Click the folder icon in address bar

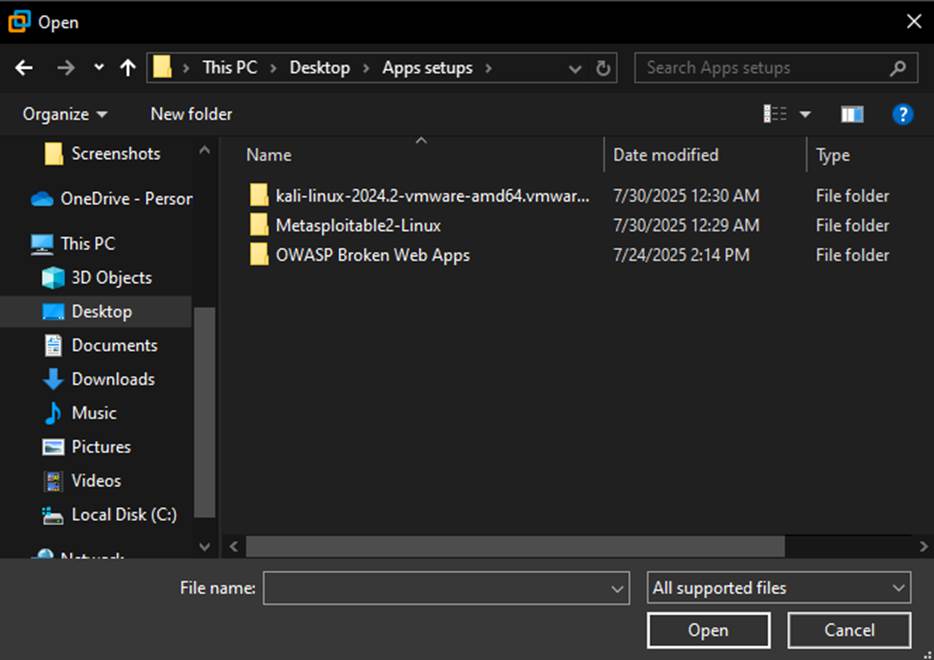click(162, 67)
